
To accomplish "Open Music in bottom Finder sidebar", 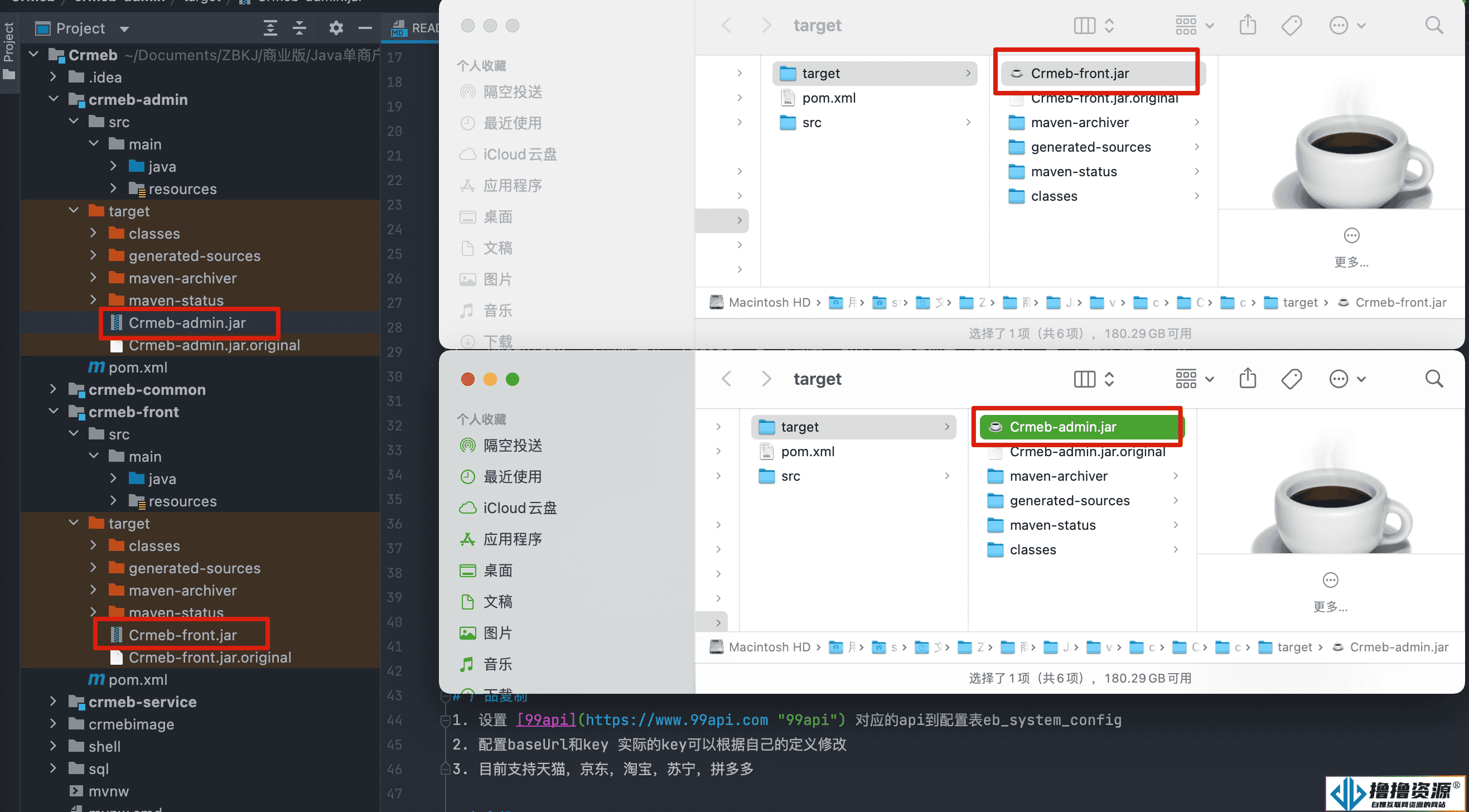I will tap(486, 664).
